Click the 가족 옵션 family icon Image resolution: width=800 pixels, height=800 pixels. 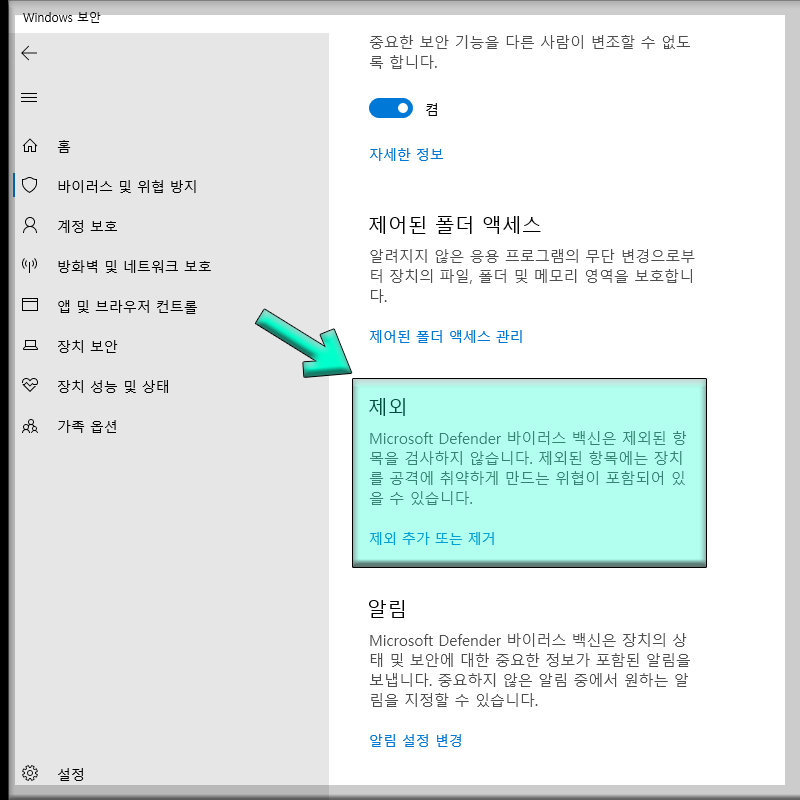tap(30, 426)
